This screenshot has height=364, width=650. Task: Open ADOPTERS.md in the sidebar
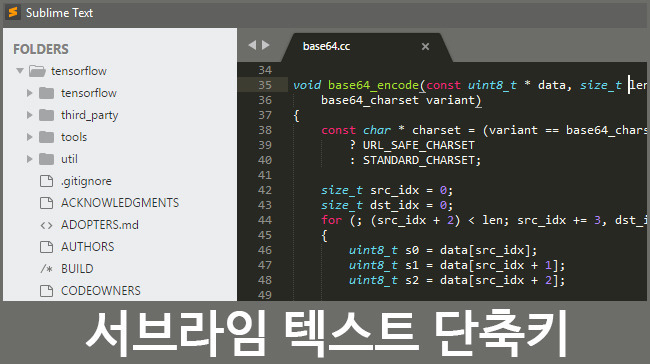pos(100,225)
